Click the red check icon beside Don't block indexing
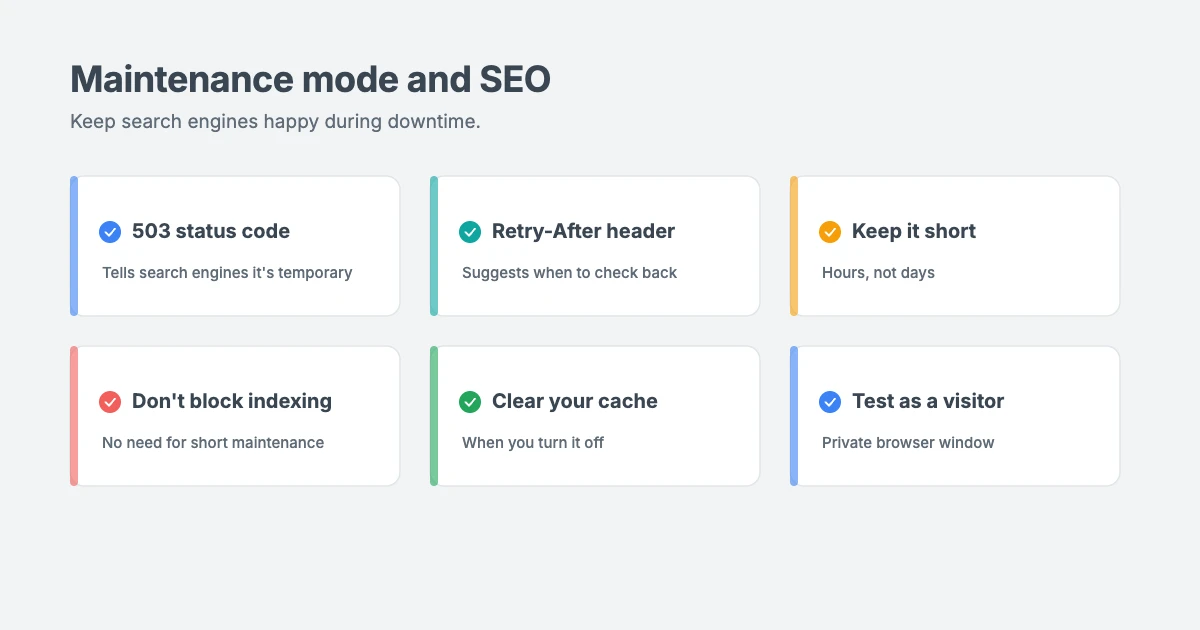 coord(110,402)
